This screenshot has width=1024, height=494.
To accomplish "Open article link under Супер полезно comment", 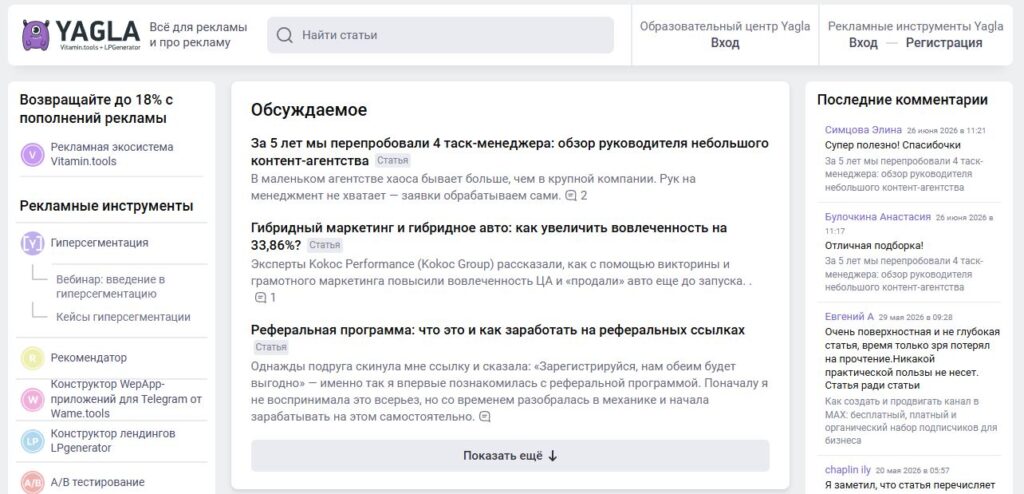I will [x=903, y=174].
